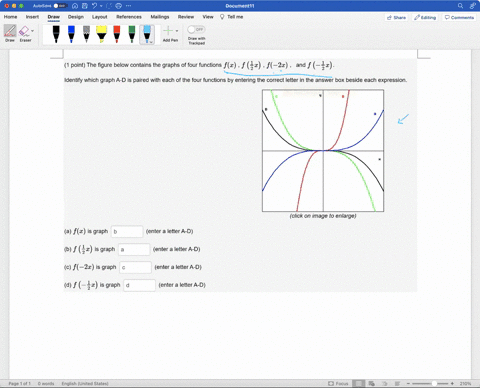Screen dimensions: 480x388
Task: Pick the black pen
Action: coord(56,34)
